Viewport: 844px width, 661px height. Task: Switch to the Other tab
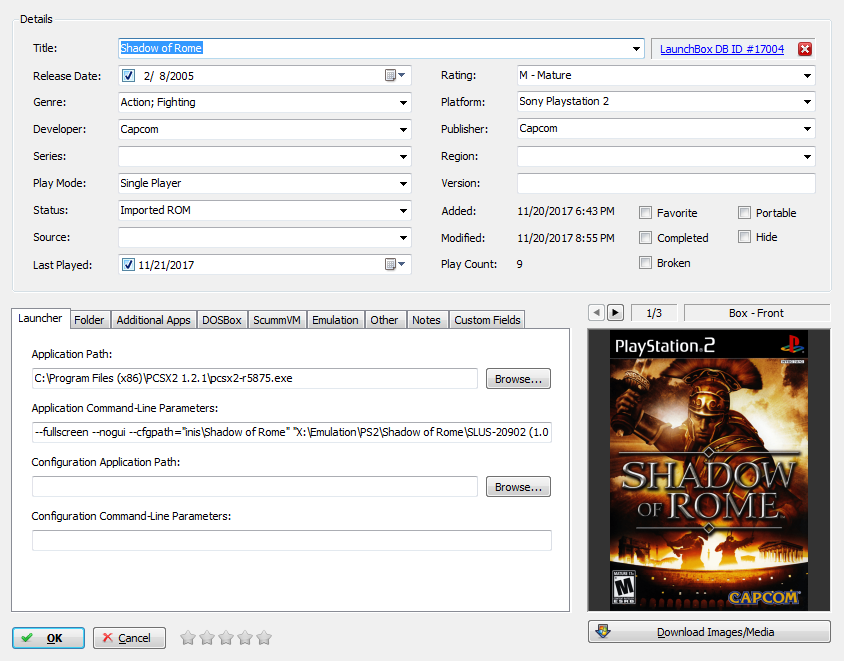click(384, 320)
